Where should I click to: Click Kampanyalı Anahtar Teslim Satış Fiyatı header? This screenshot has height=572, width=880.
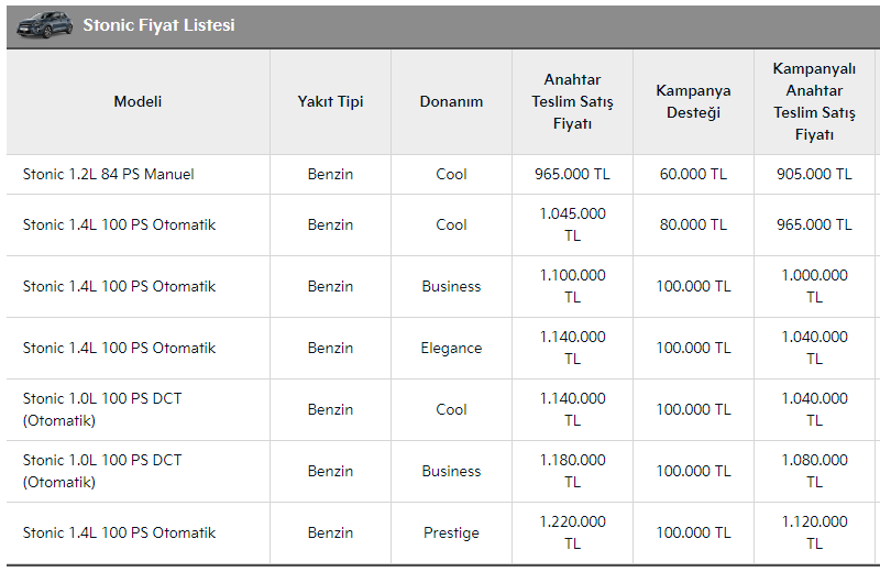tap(814, 101)
